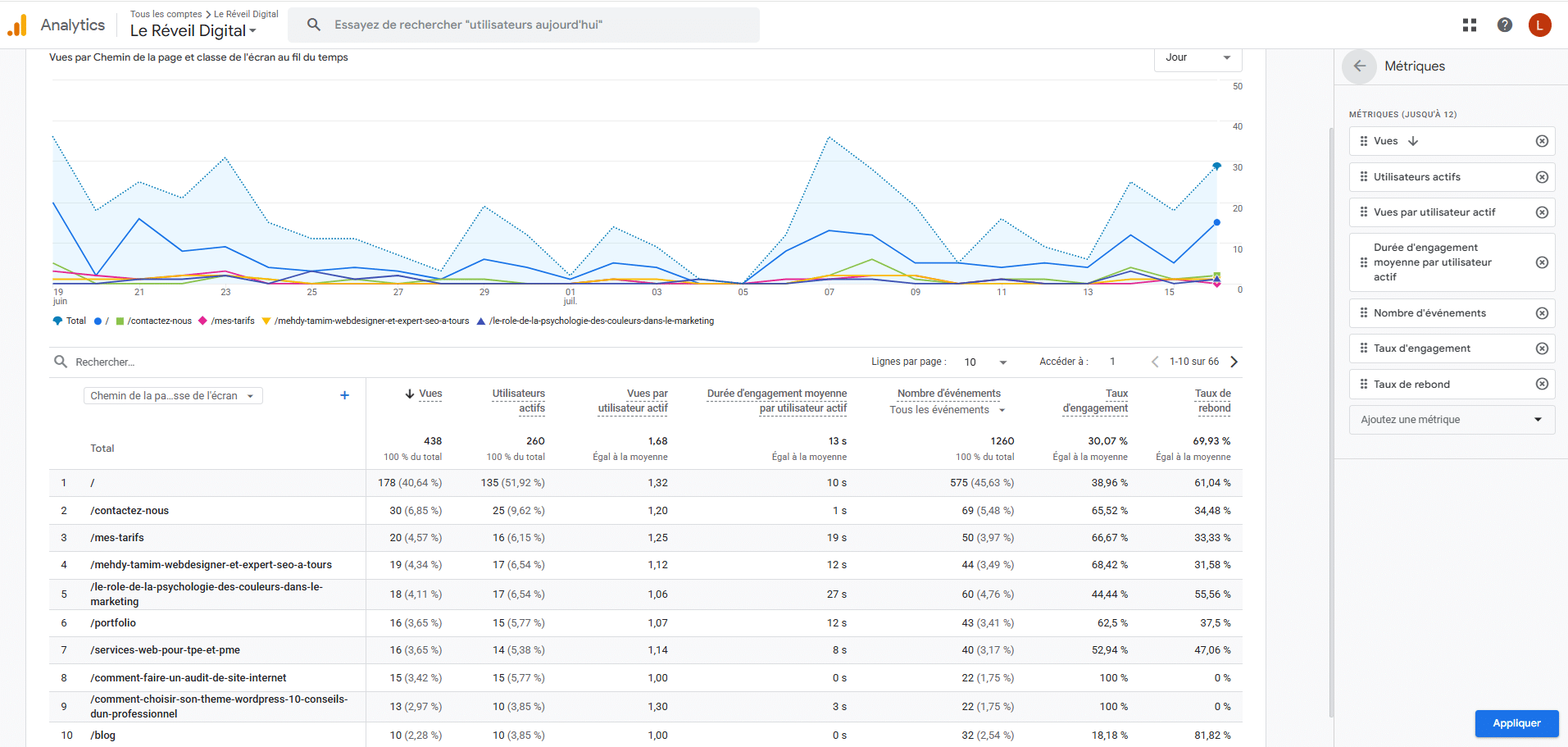Click the Analytics logo icon
Screen dimensions: 1568x747
point(17,25)
